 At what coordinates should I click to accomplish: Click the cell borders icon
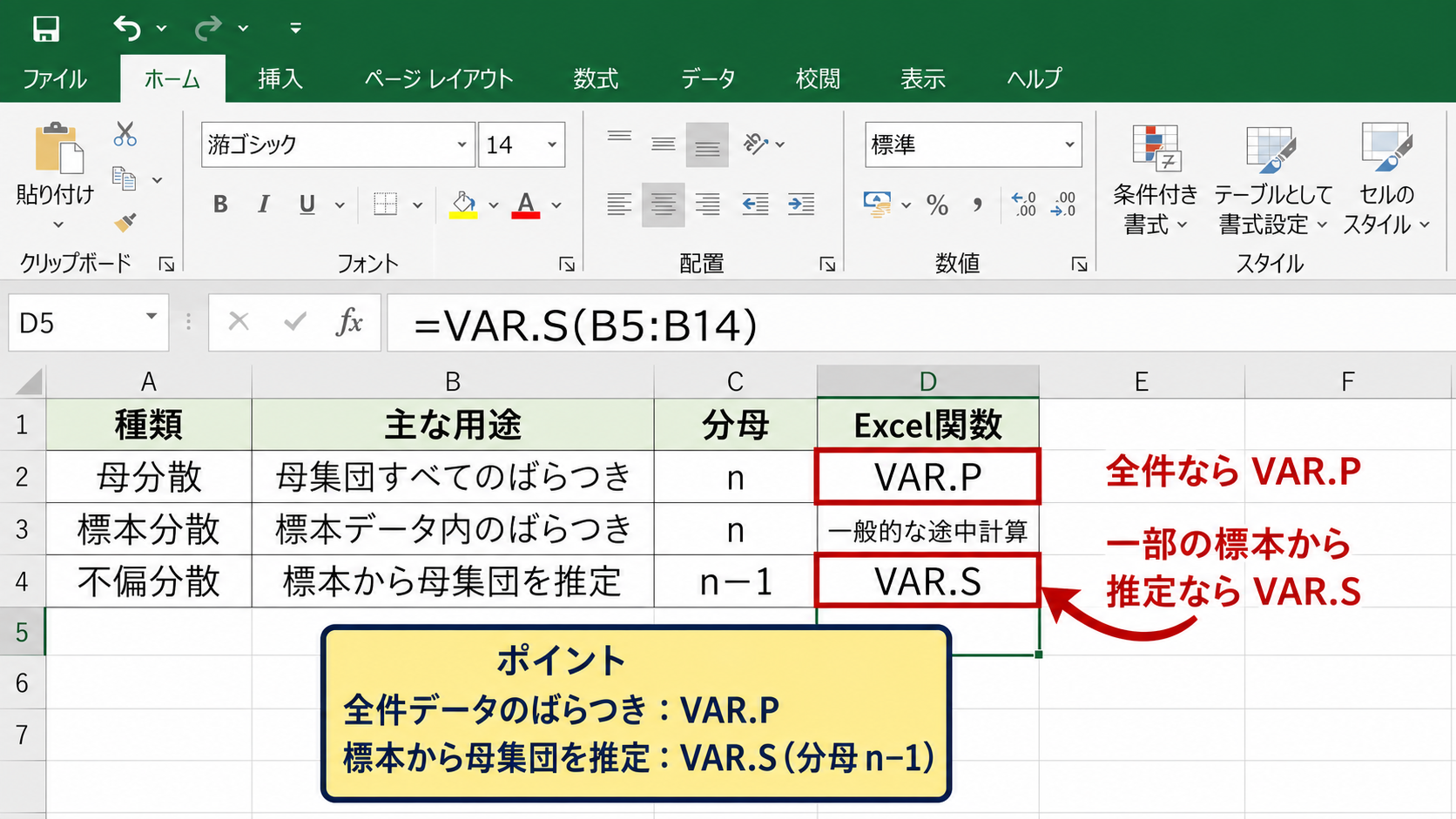point(385,205)
